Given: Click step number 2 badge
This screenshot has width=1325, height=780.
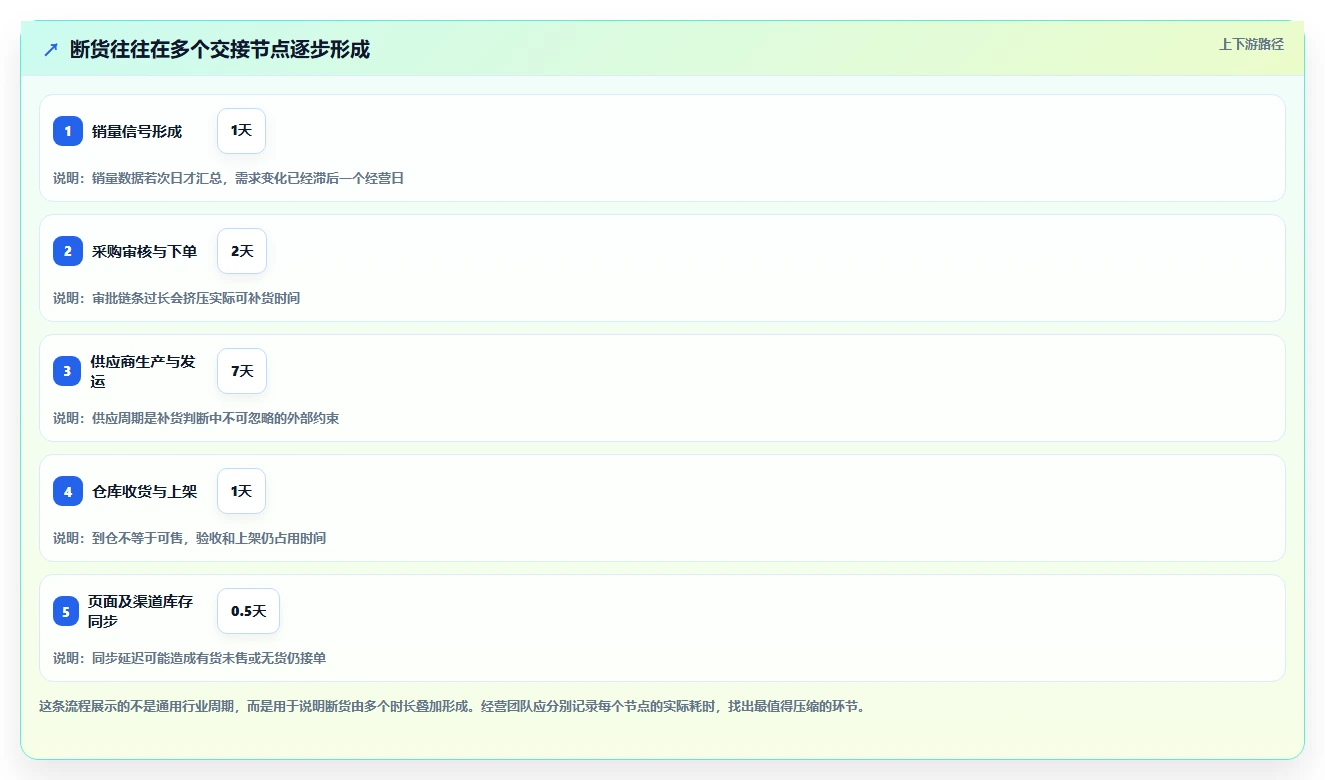Looking at the screenshot, I should (x=68, y=251).
